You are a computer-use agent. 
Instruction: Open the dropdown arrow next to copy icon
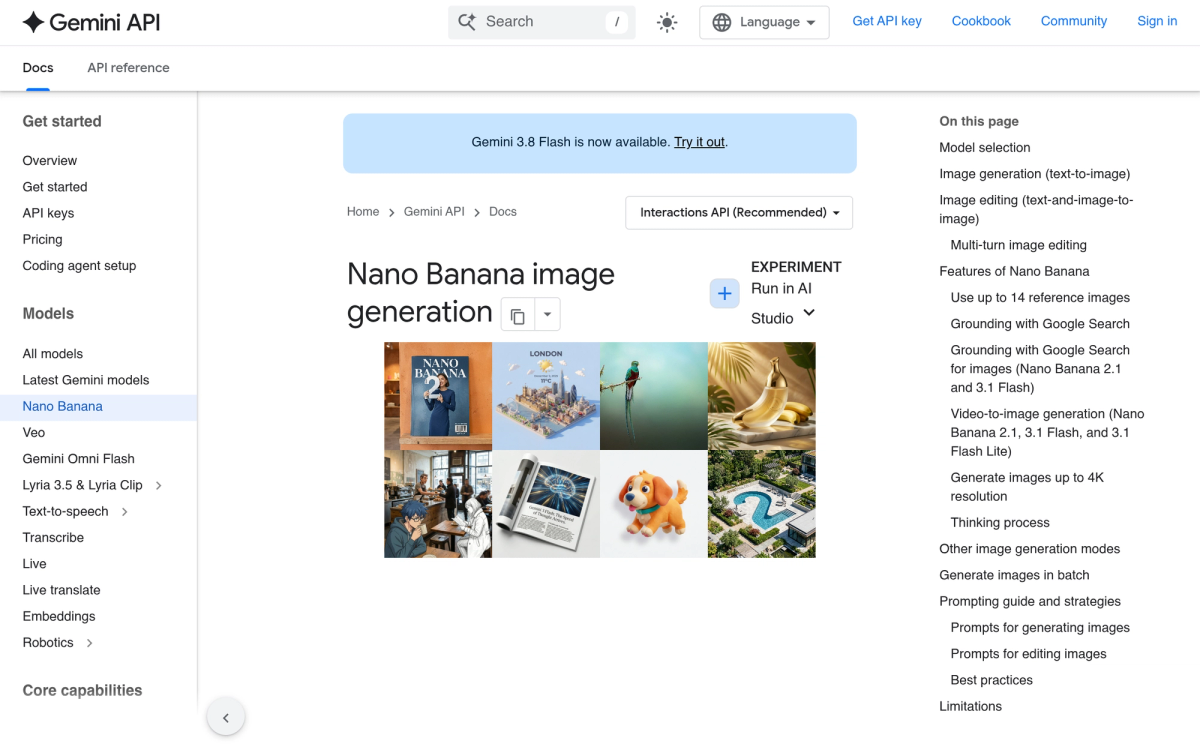coord(547,314)
